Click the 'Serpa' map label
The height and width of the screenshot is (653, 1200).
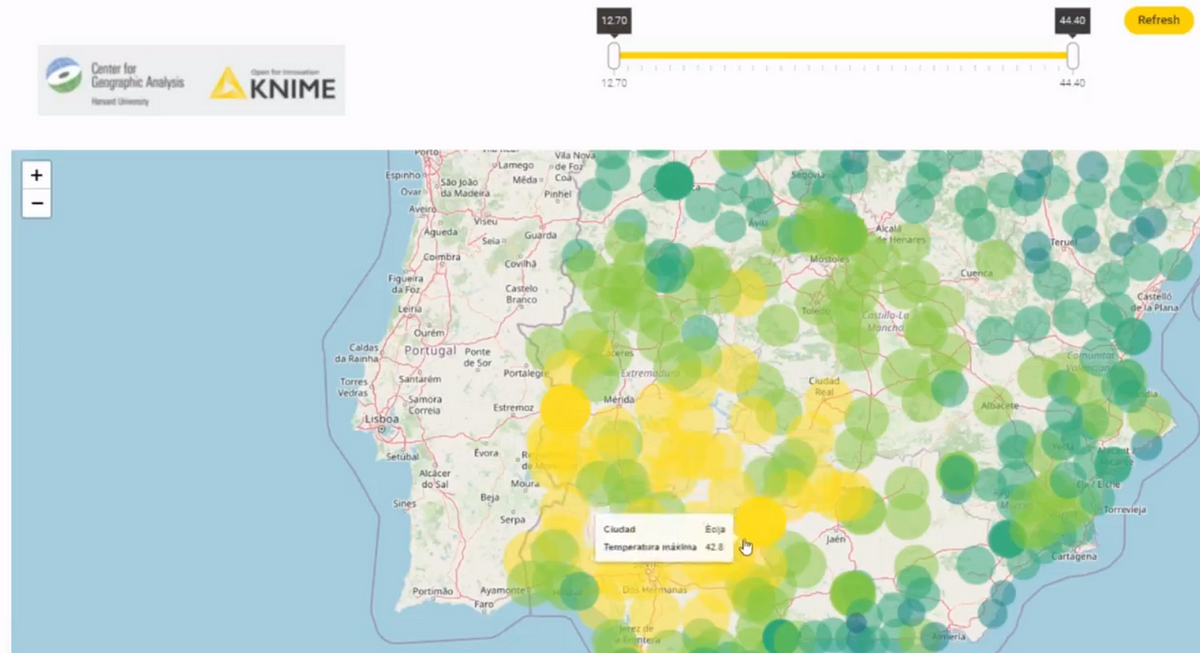[x=512, y=520]
